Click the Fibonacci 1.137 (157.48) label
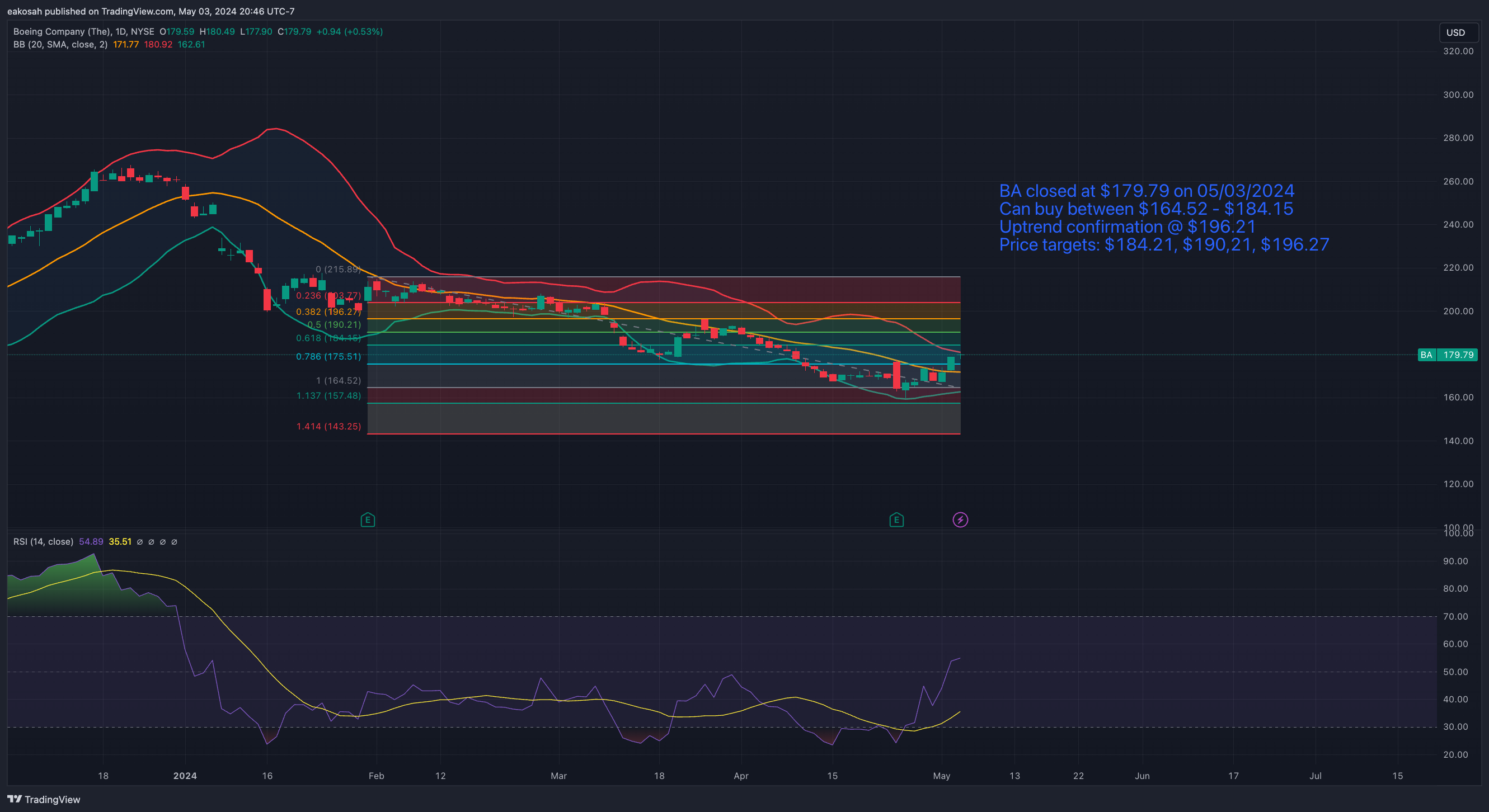The height and width of the screenshot is (812, 1489). tap(328, 395)
